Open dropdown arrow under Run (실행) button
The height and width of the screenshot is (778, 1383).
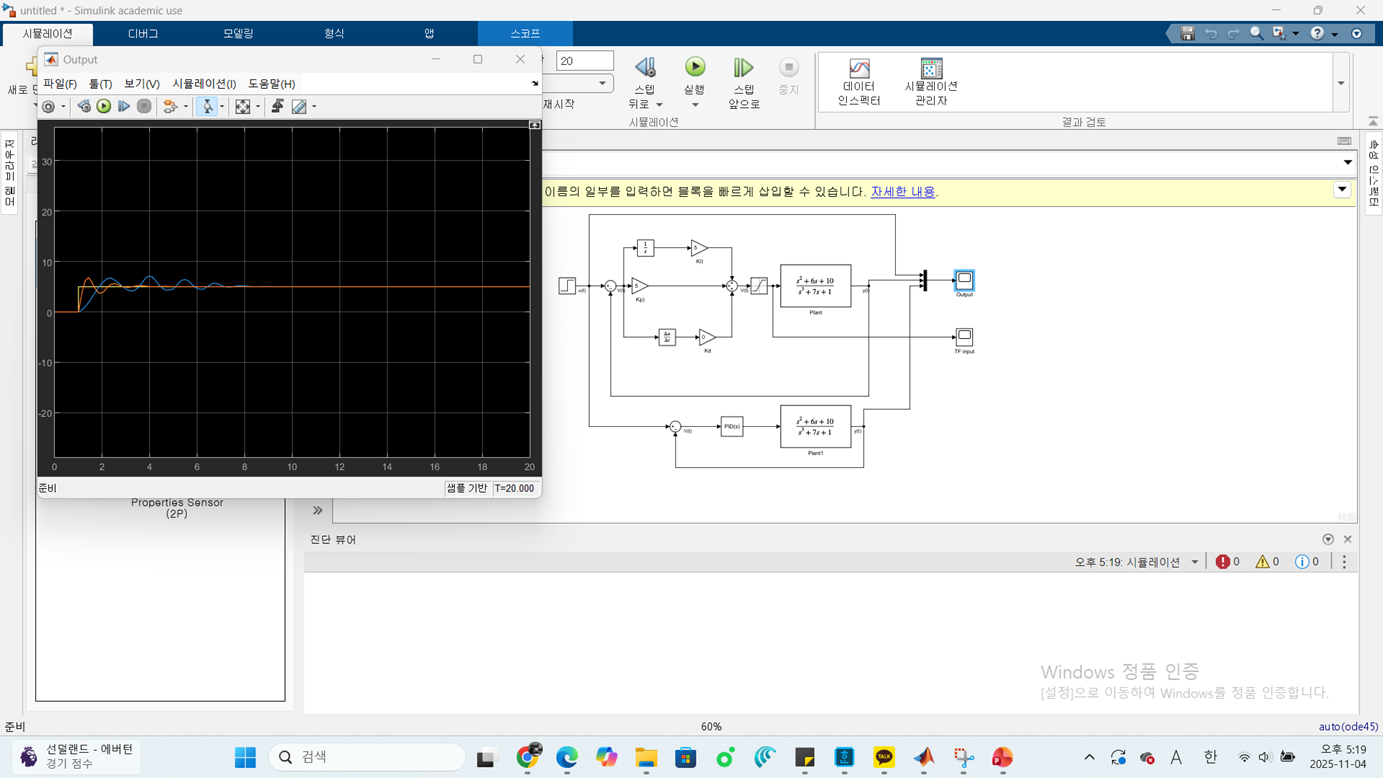695,105
